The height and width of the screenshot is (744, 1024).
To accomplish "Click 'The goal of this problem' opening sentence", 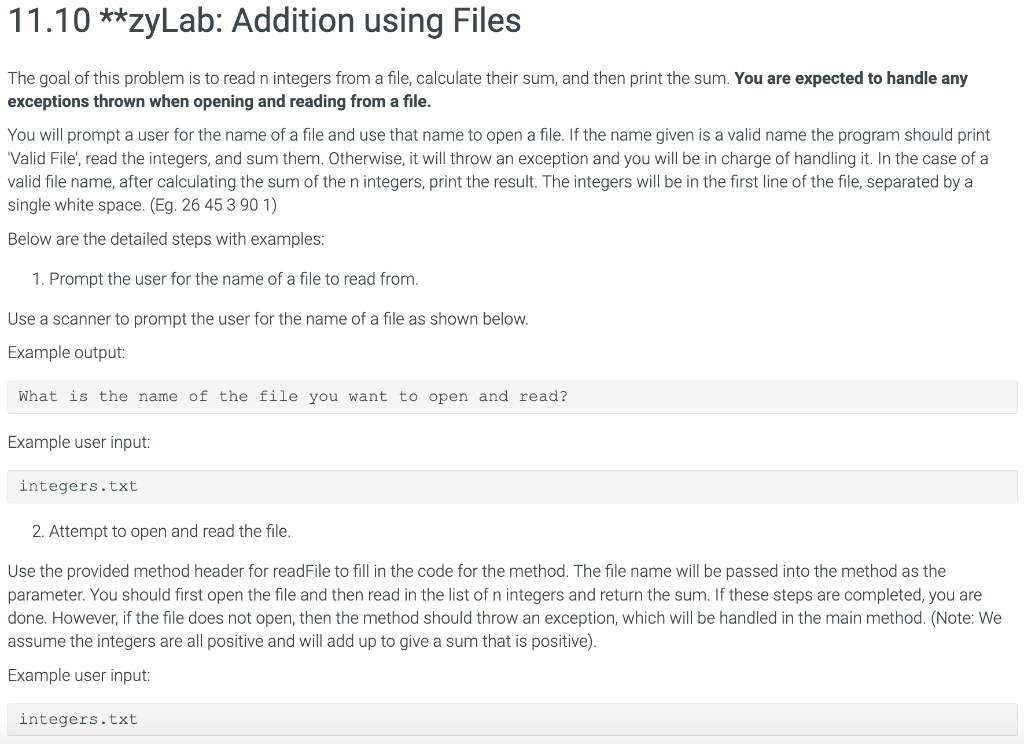I will 369,78.
